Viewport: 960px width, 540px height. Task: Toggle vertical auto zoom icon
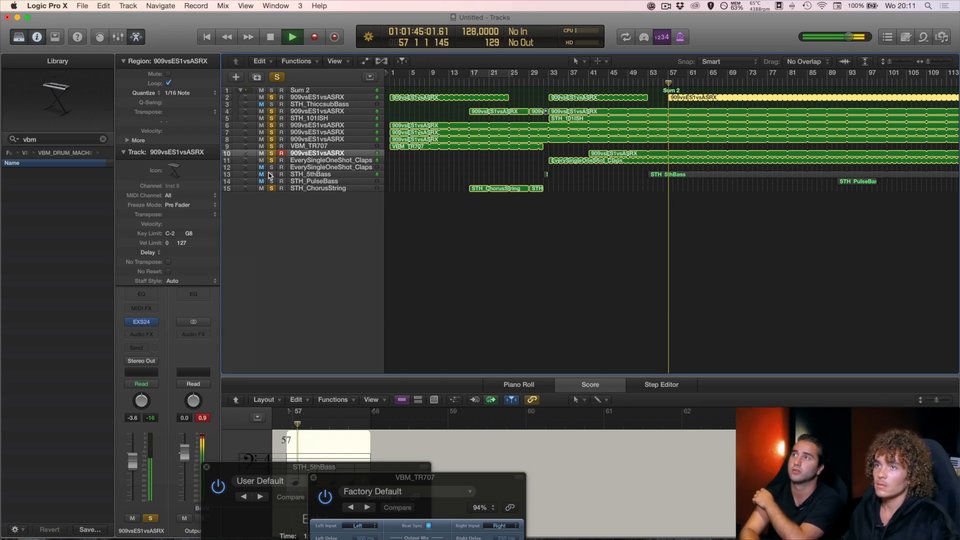[864, 61]
